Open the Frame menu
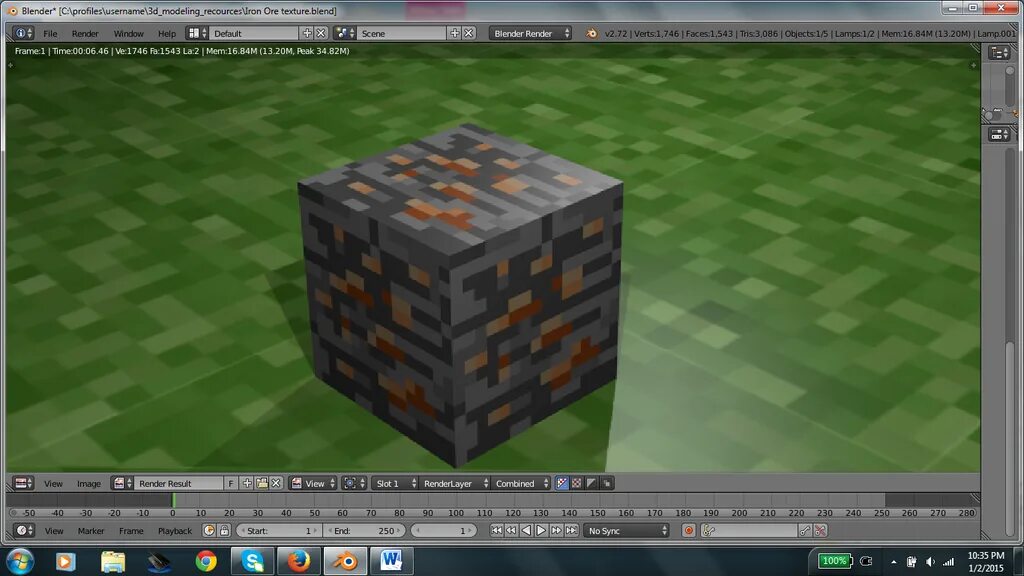 [131, 531]
